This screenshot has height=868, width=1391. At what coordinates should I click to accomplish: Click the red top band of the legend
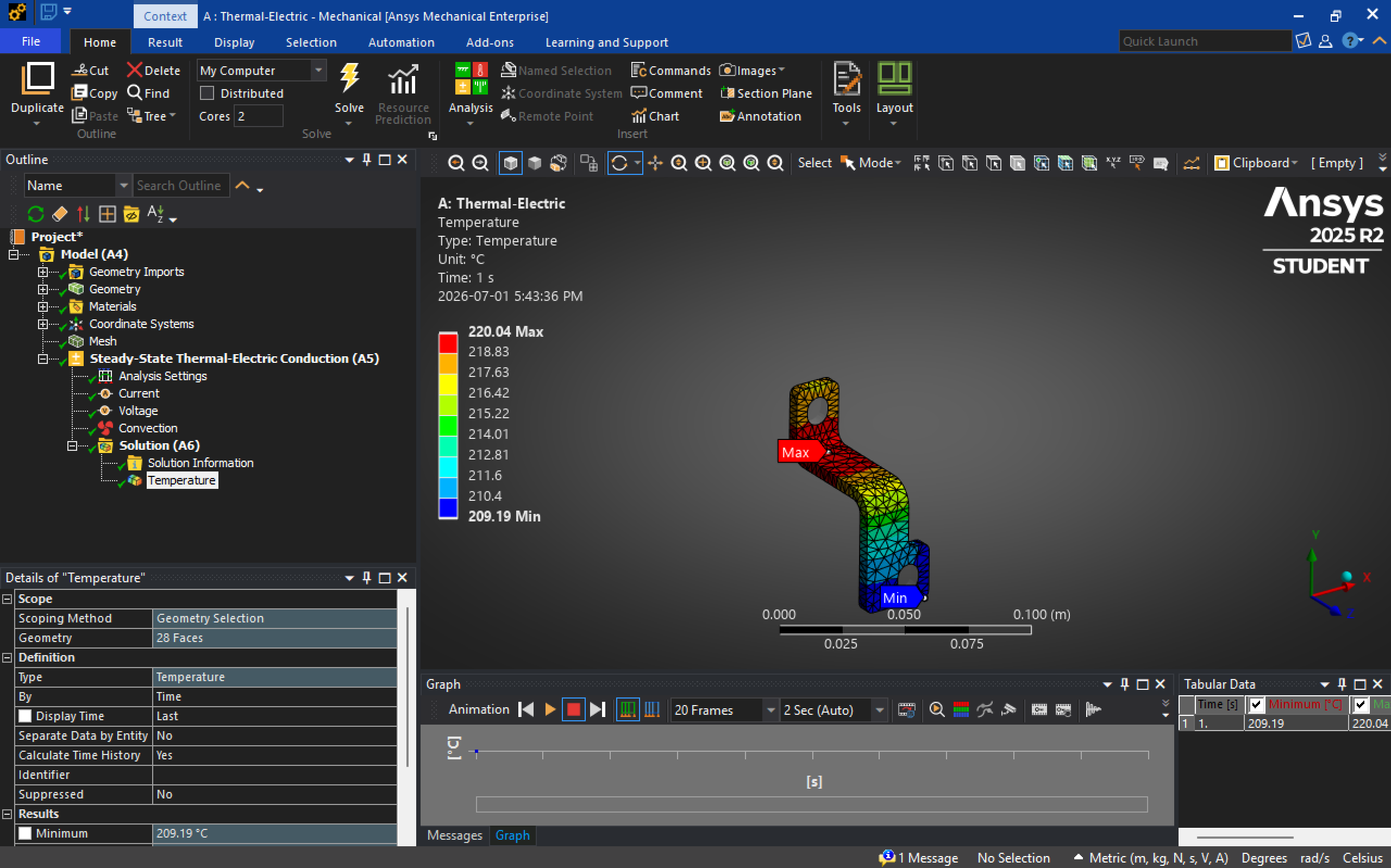tap(448, 343)
